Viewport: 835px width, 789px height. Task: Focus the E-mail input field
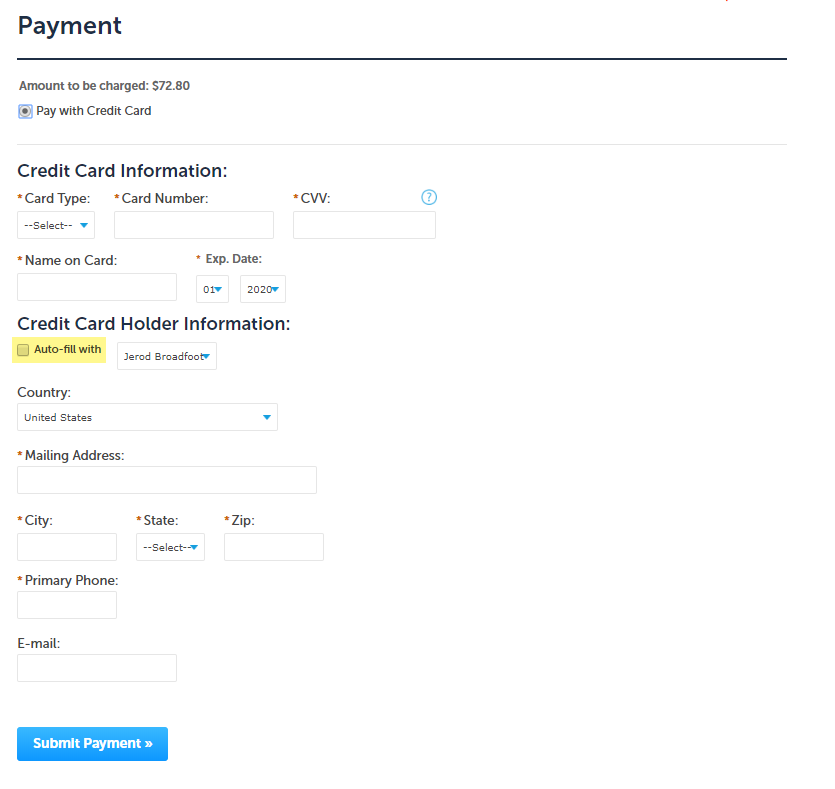click(97, 668)
